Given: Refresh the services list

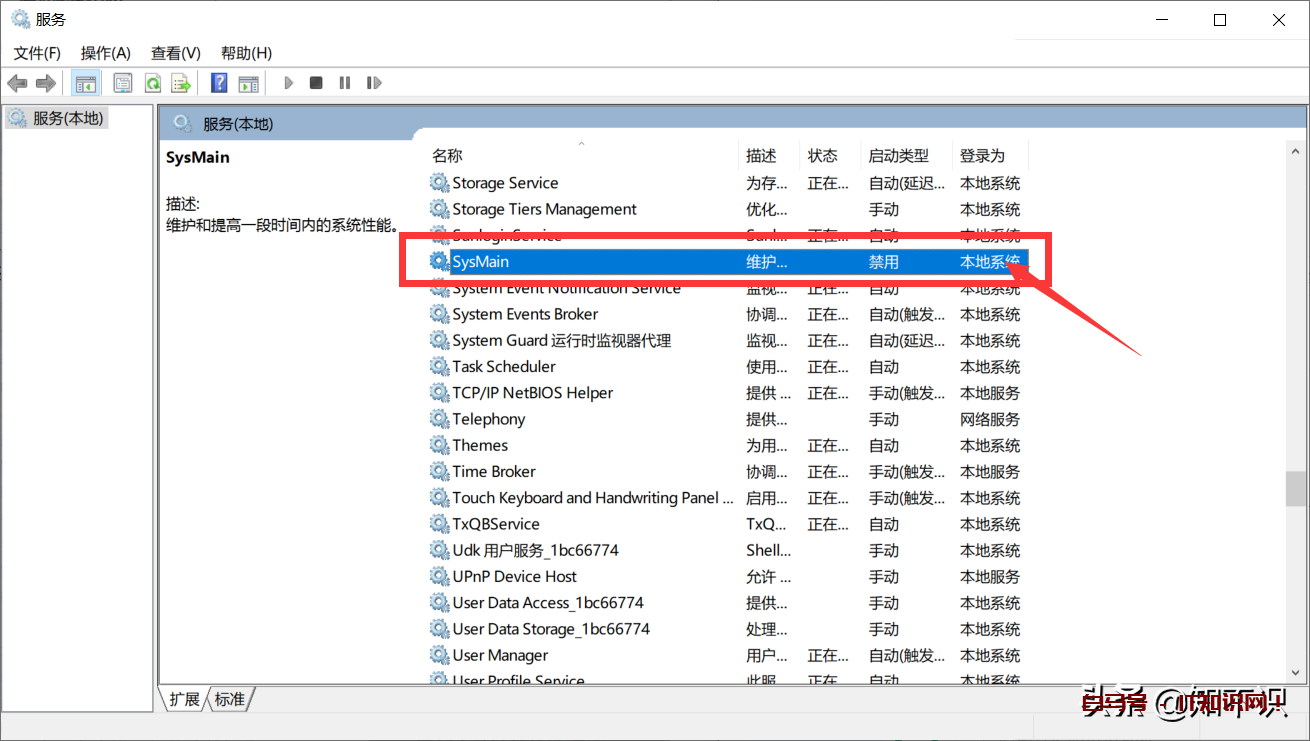Looking at the screenshot, I should pyautogui.click(x=152, y=82).
